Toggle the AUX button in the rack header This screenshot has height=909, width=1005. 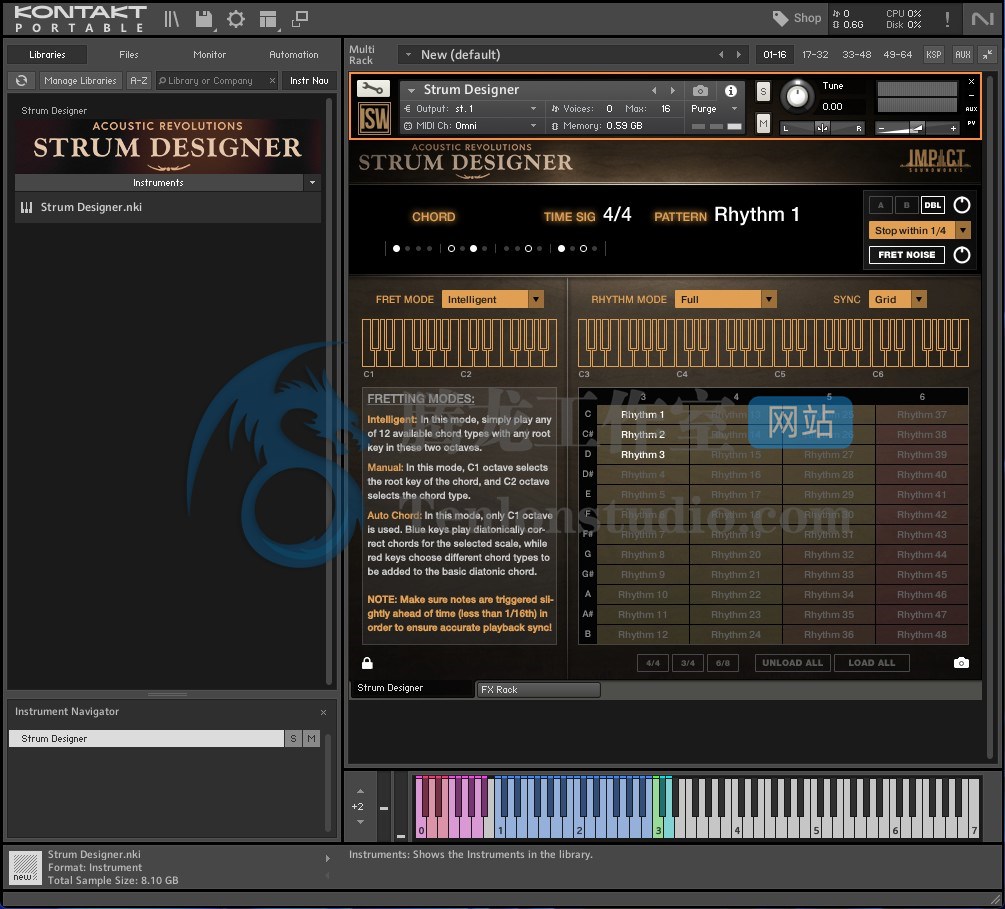coord(962,54)
